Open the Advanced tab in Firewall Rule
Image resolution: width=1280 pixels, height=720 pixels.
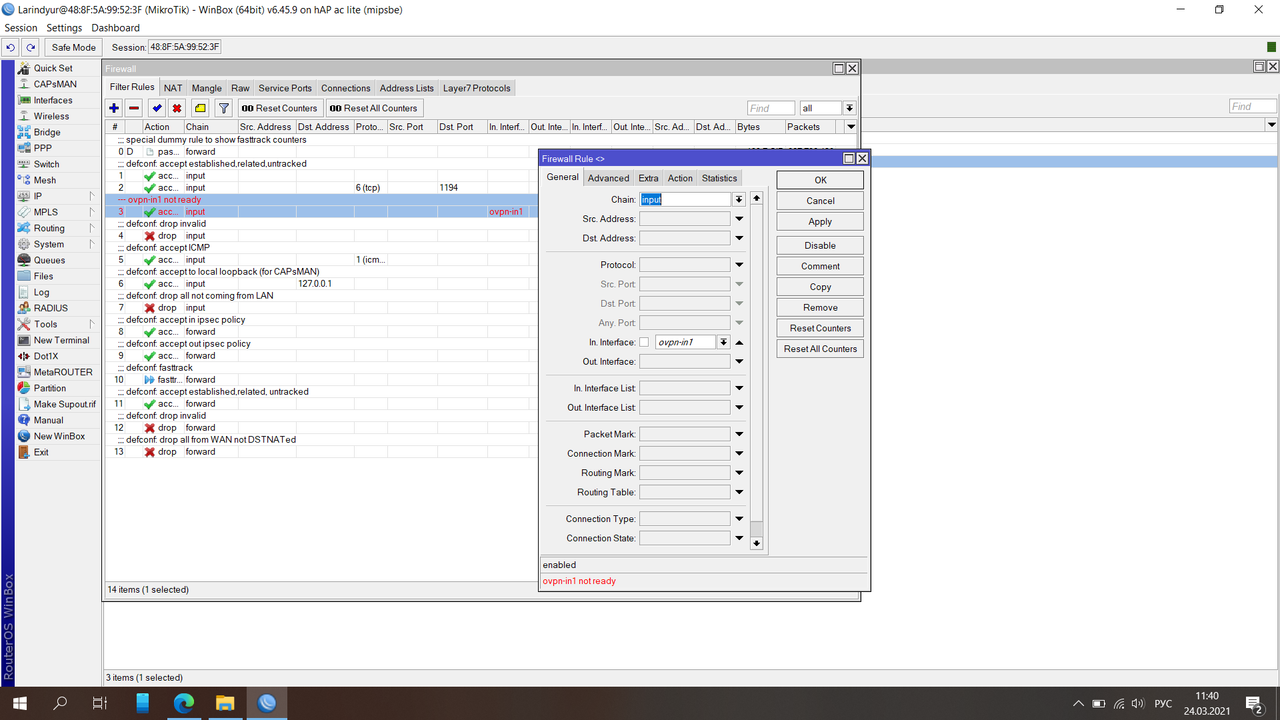[608, 178]
